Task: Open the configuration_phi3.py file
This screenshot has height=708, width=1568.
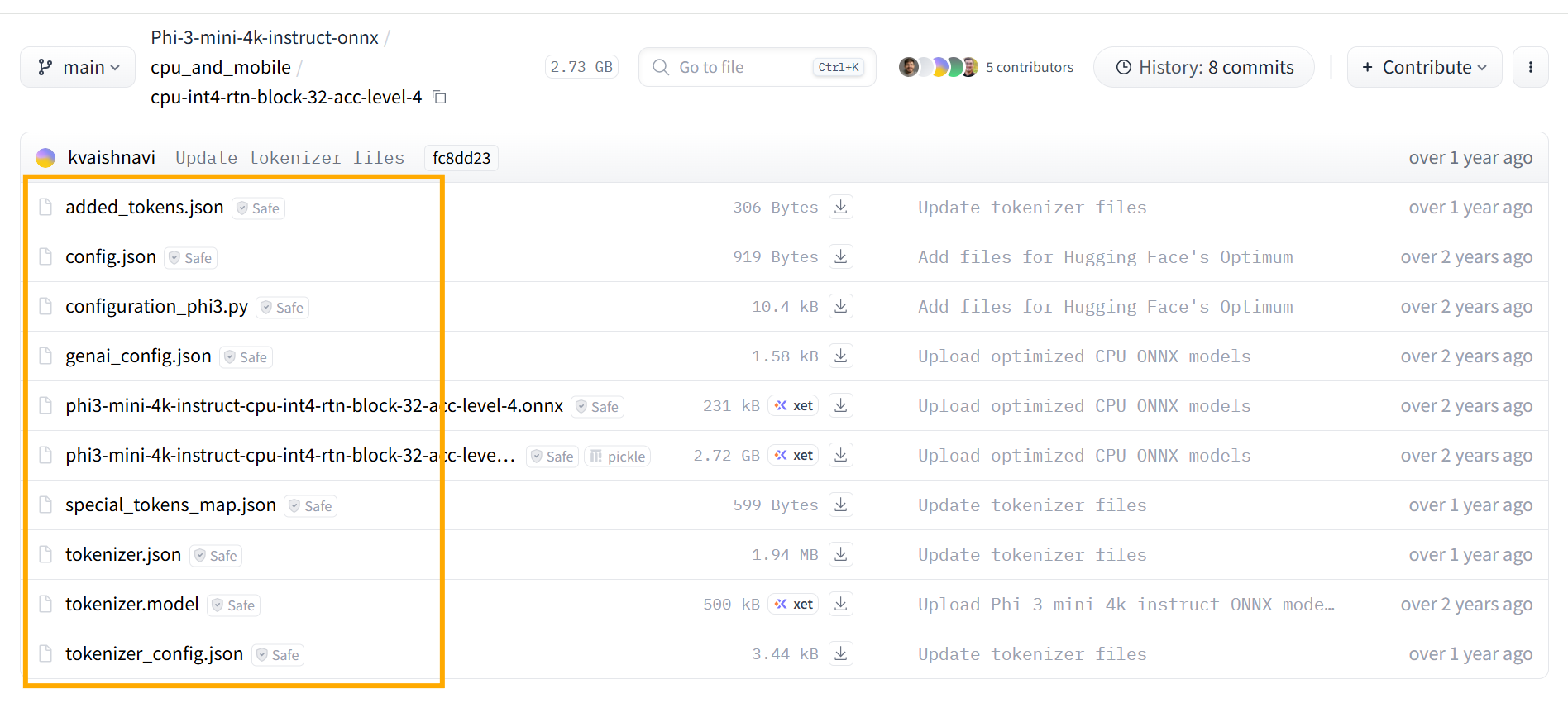Action: [157, 306]
